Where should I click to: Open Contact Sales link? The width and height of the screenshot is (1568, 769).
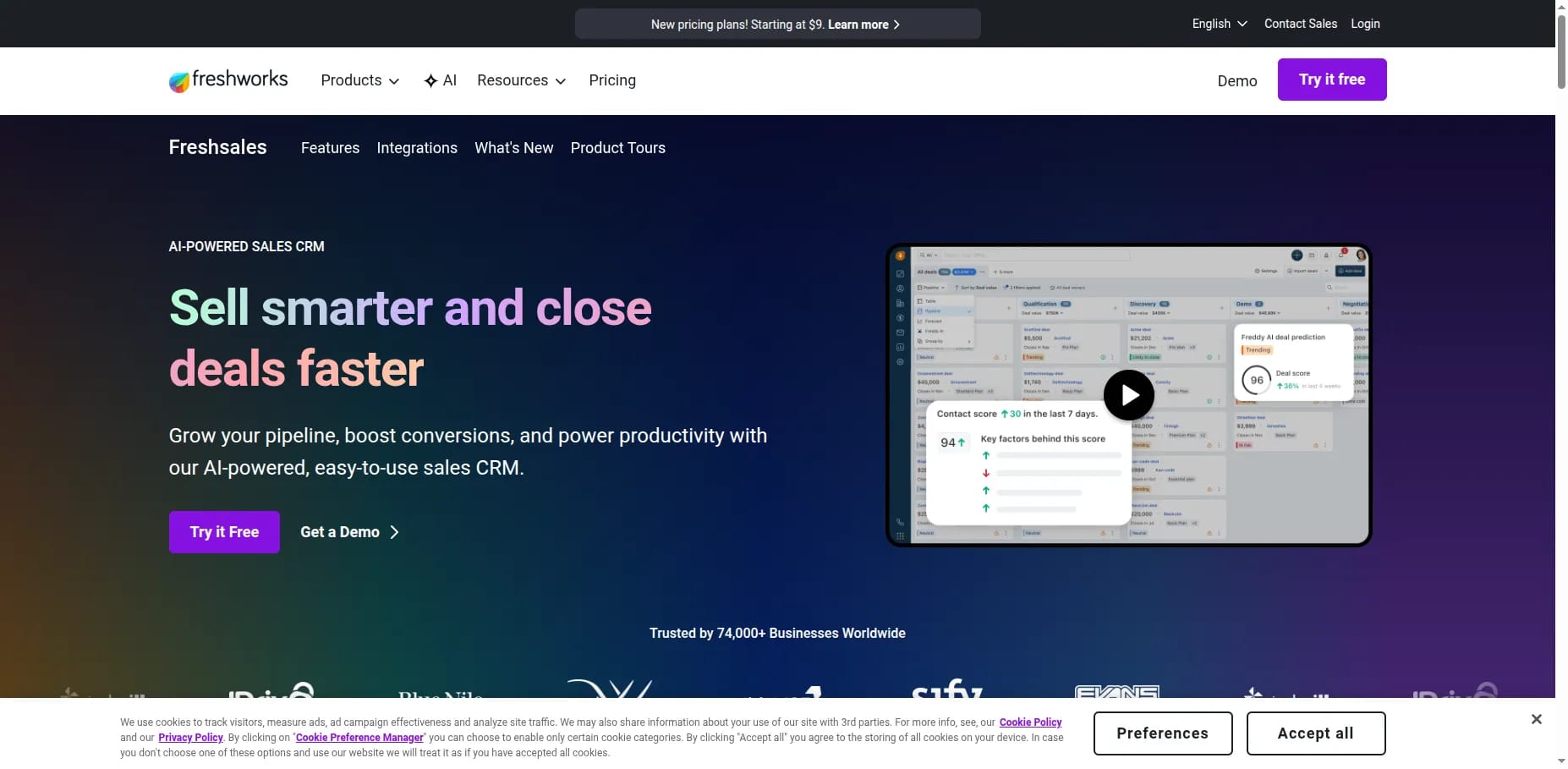(1300, 24)
